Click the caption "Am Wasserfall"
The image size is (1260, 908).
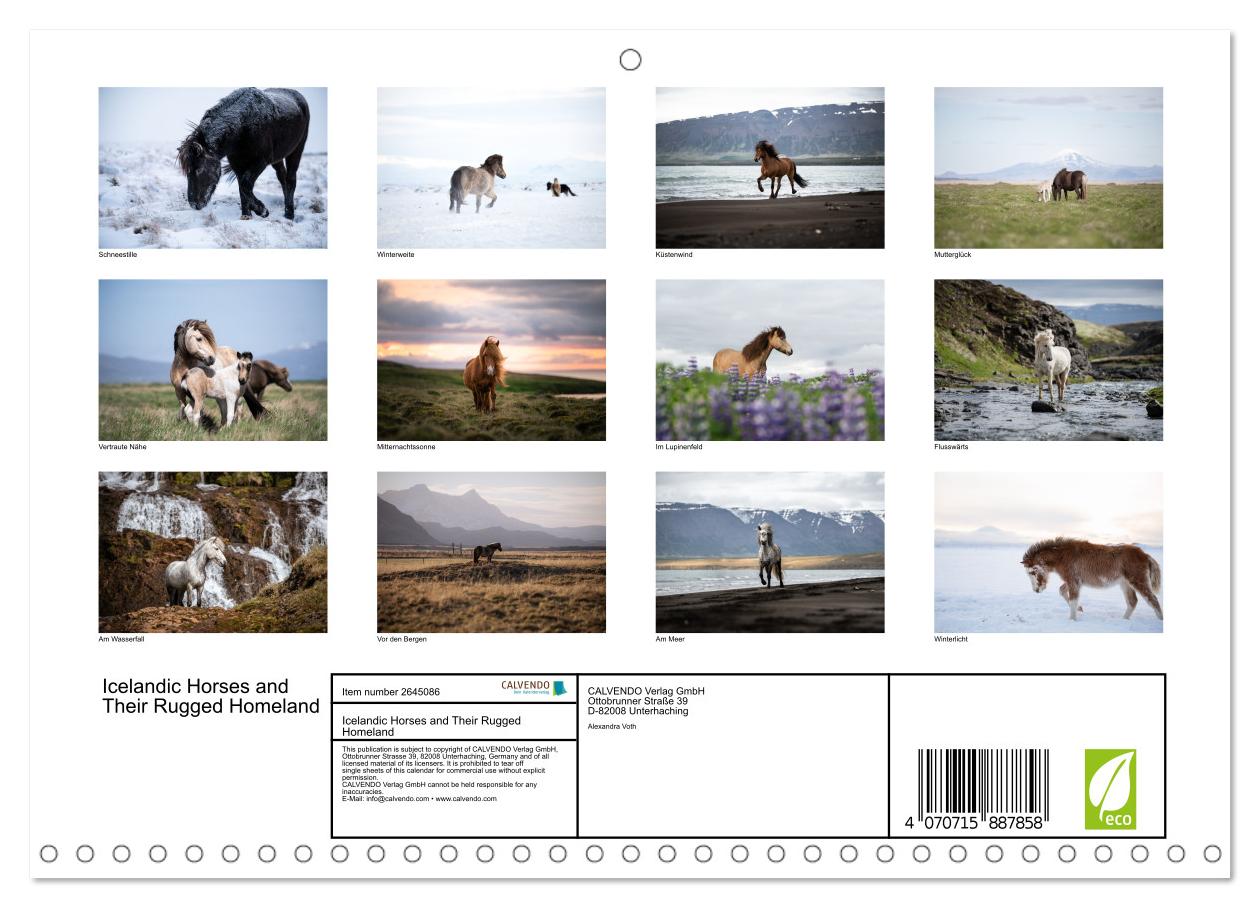click(x=121, y=639)
